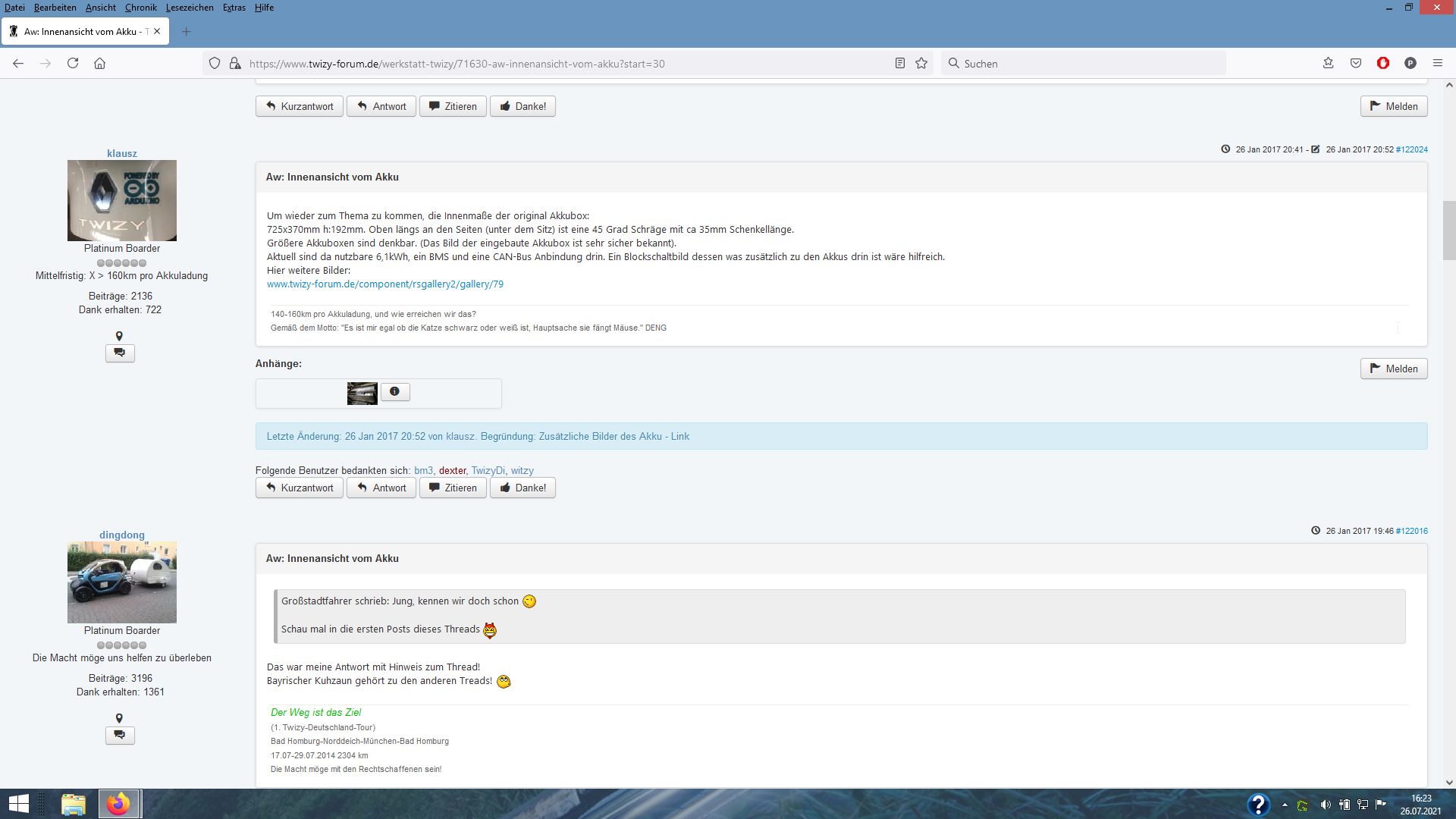The width and height of the screenshot is (1456, 819).
Task: Open the Pocket save icon
Action: (1356, 64)
